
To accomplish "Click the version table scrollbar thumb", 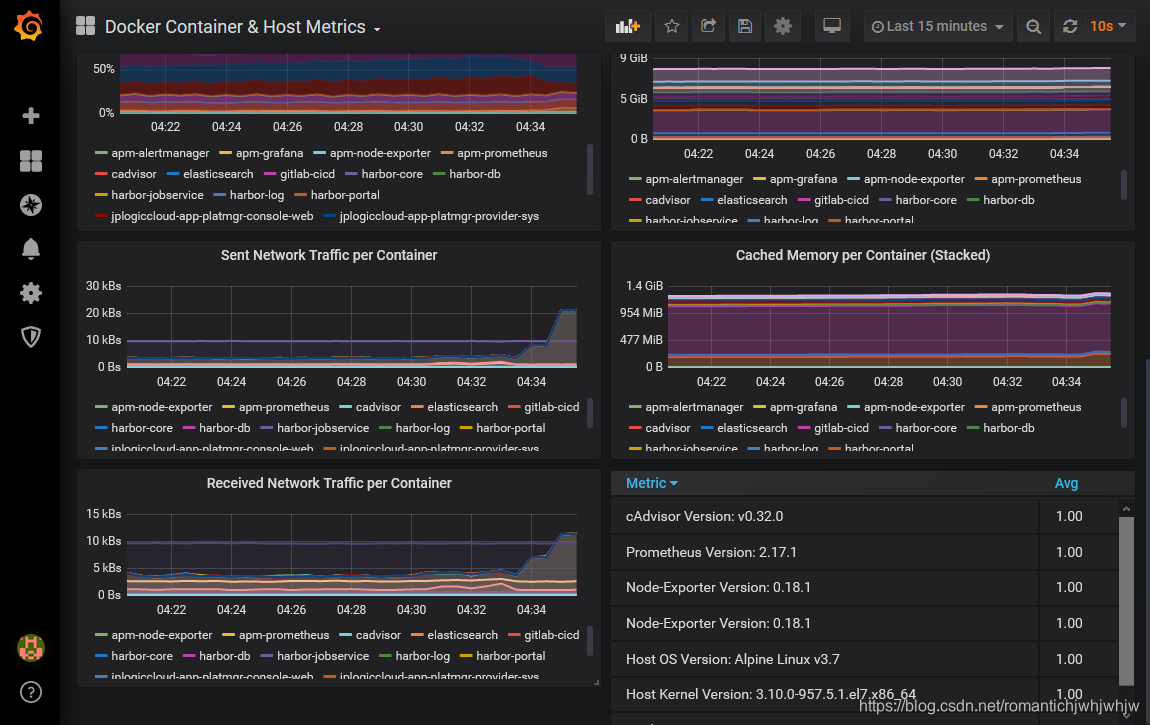I will coord(1127,600).
